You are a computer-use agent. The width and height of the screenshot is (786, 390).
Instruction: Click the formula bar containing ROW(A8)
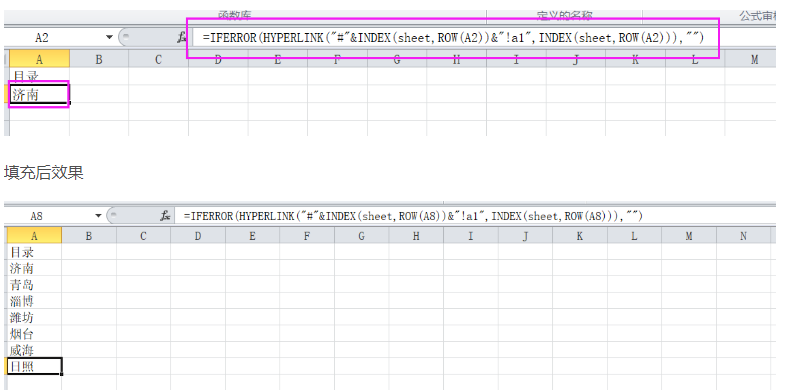pyautogui.click(x=474, y=216)
